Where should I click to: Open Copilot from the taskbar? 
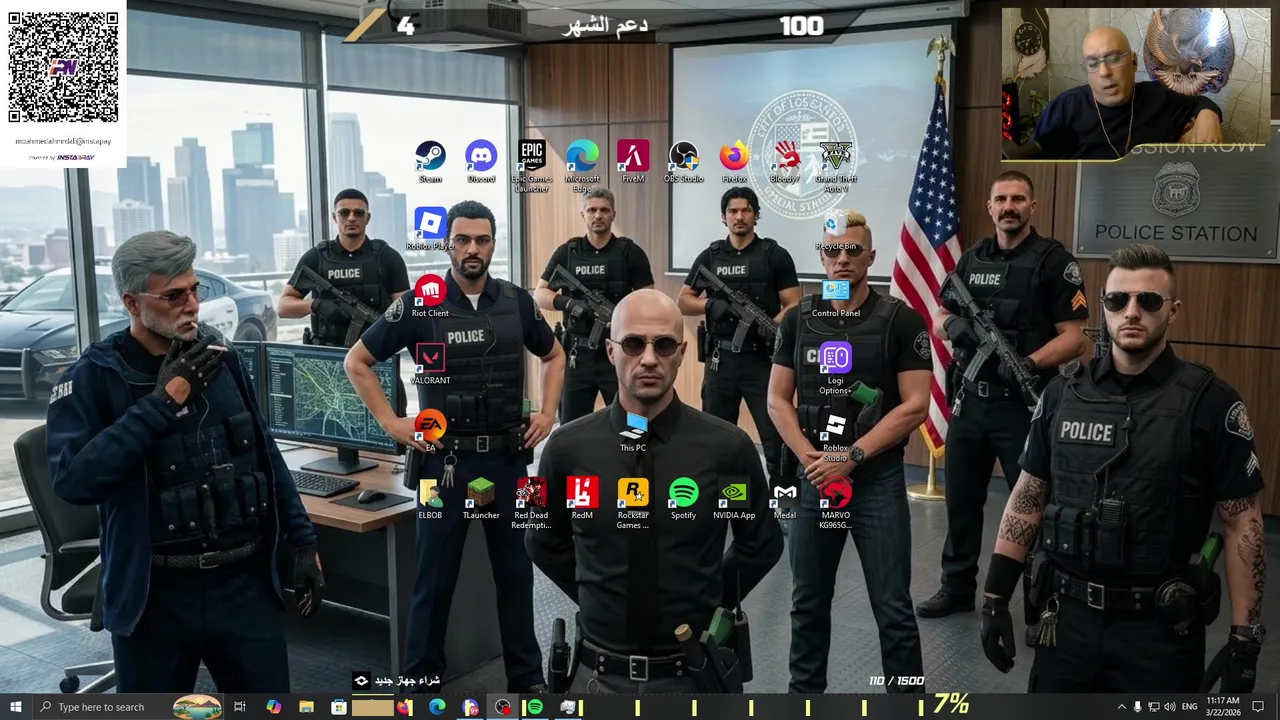(273, 707)
